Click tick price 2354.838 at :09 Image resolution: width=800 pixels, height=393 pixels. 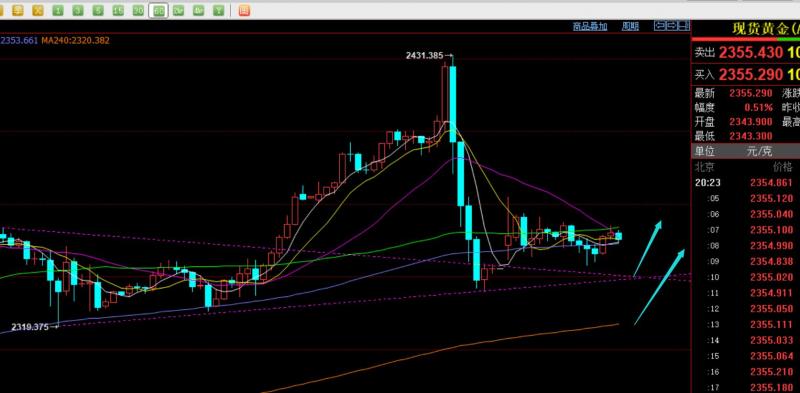point(771,261)
